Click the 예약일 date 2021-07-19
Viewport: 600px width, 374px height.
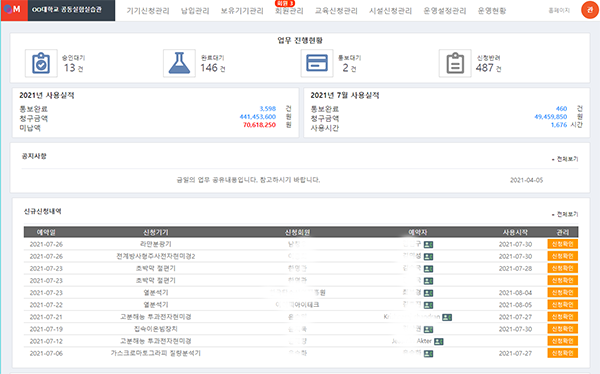[46, 329]
